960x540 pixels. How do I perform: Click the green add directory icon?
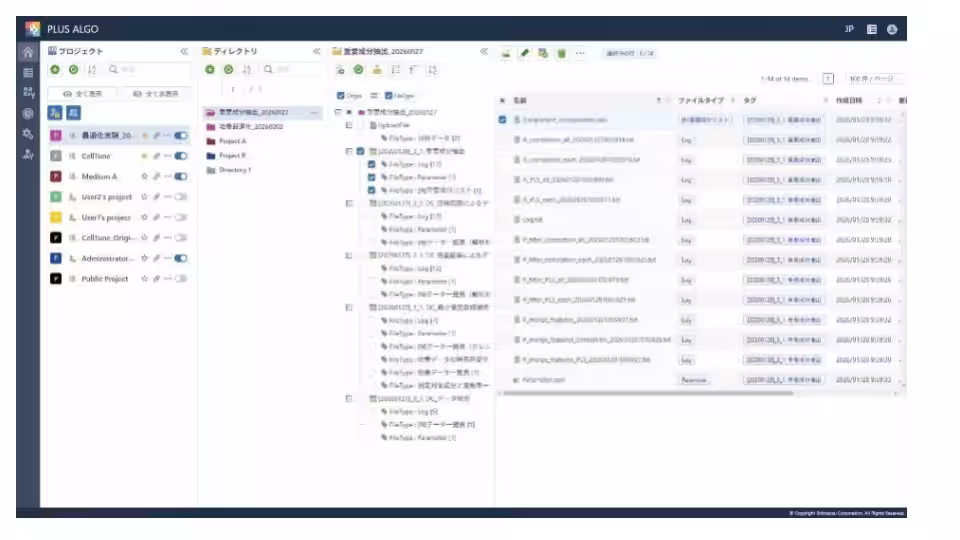click(210, 70)
